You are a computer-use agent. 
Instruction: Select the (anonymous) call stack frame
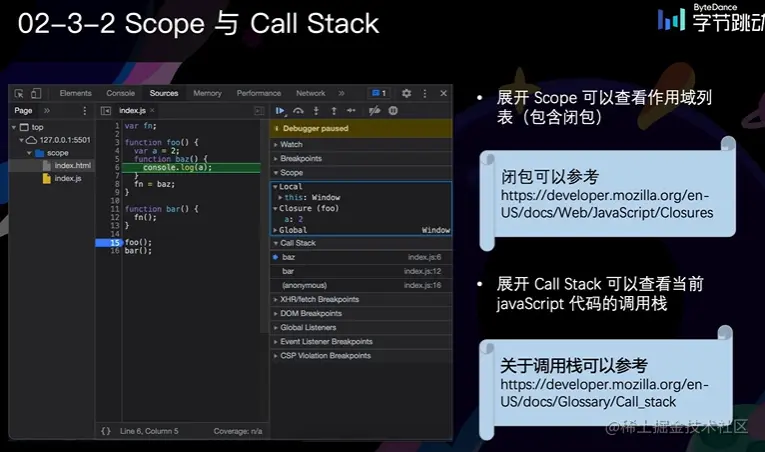pos(361,286)
